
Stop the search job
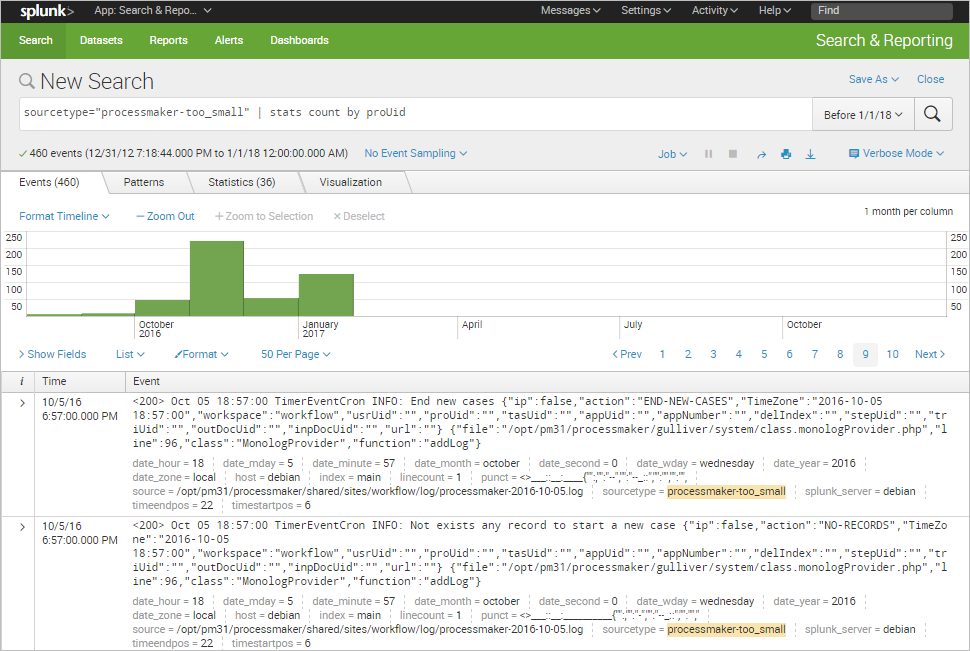733,154
